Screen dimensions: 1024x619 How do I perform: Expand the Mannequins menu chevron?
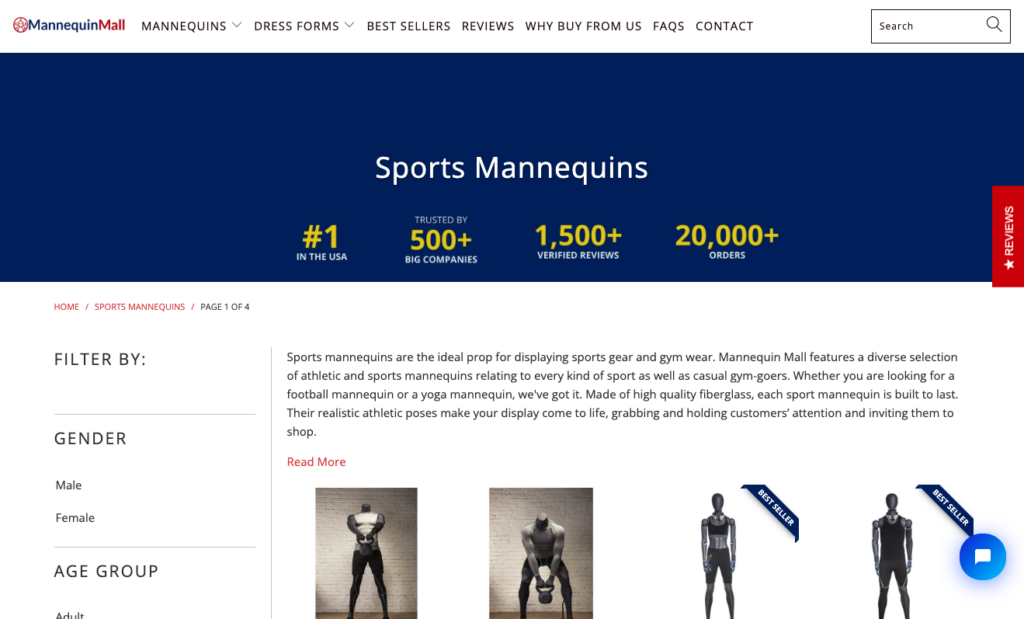[237, 25]
